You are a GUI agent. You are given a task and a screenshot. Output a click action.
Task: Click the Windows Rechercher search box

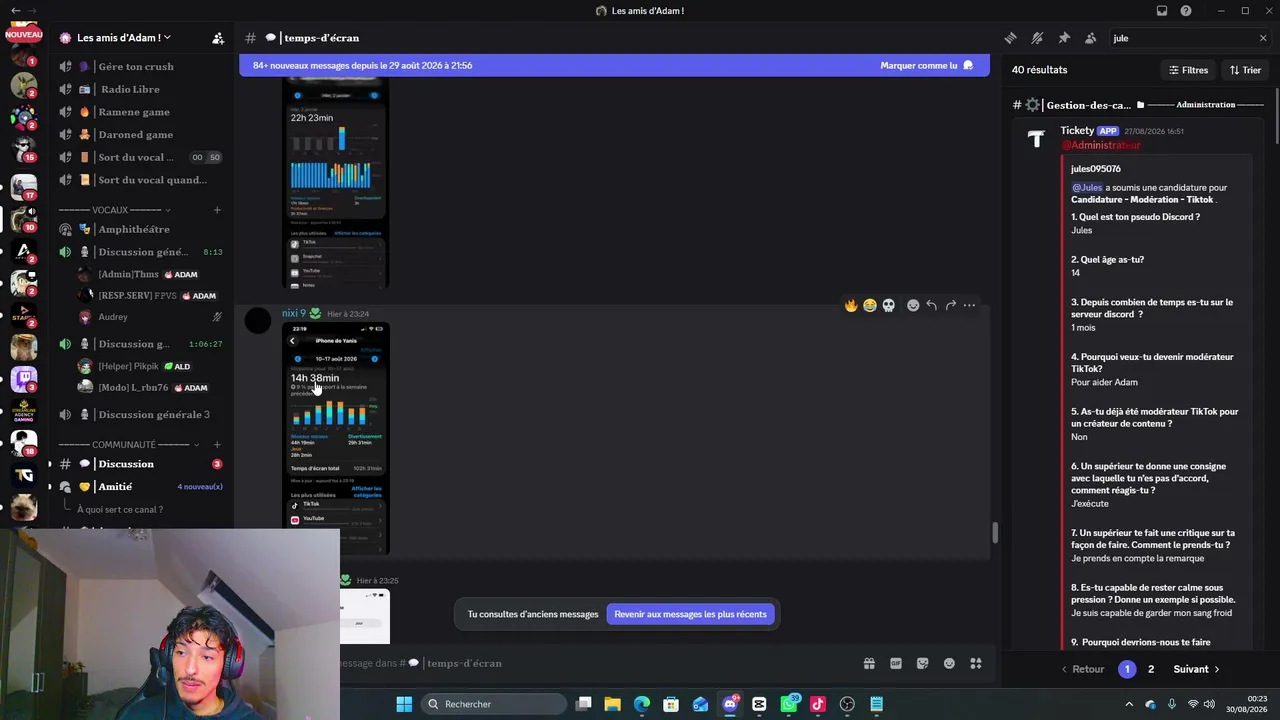coord(494,704)
